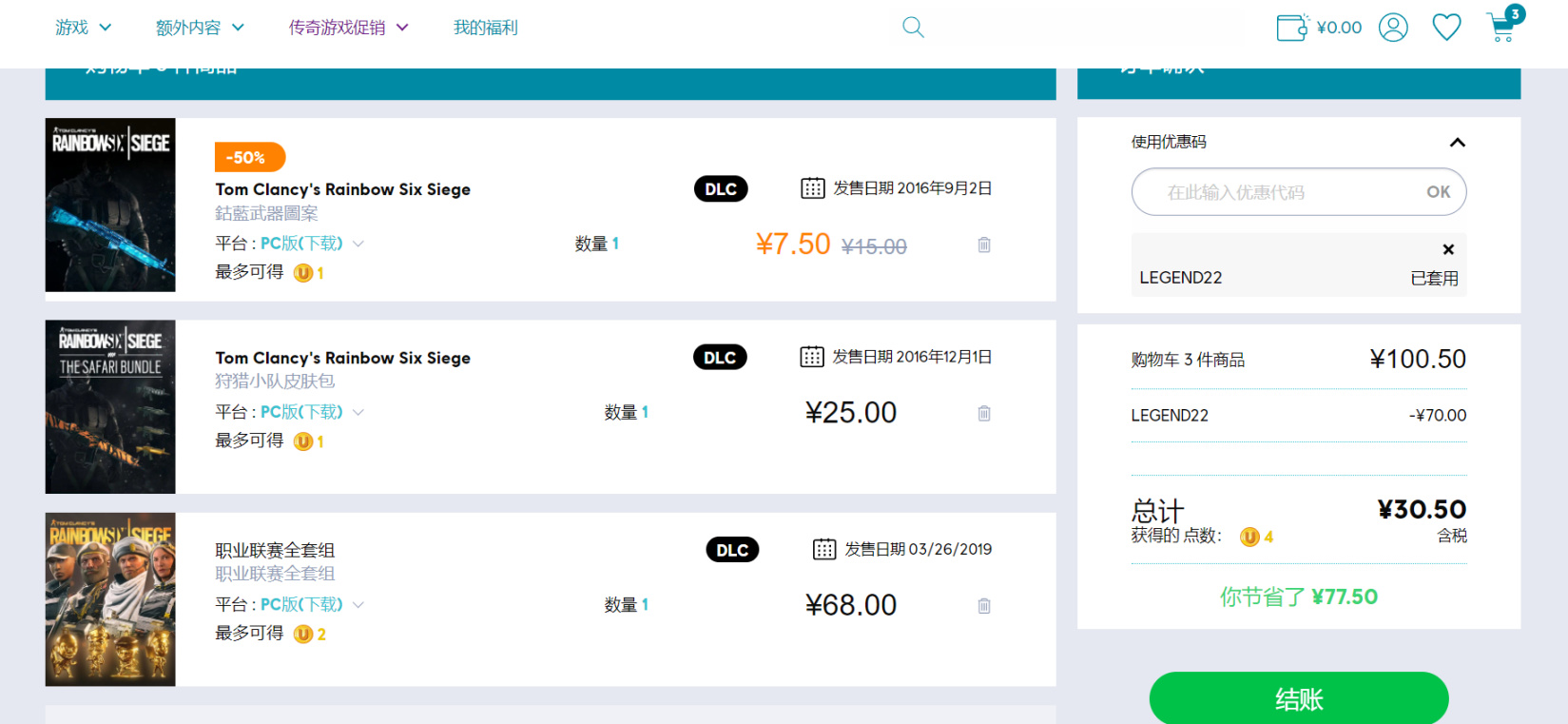
Task: Click quantity 数量 1 for 狩猎小队皮肤包
Action: click(627, 412)
